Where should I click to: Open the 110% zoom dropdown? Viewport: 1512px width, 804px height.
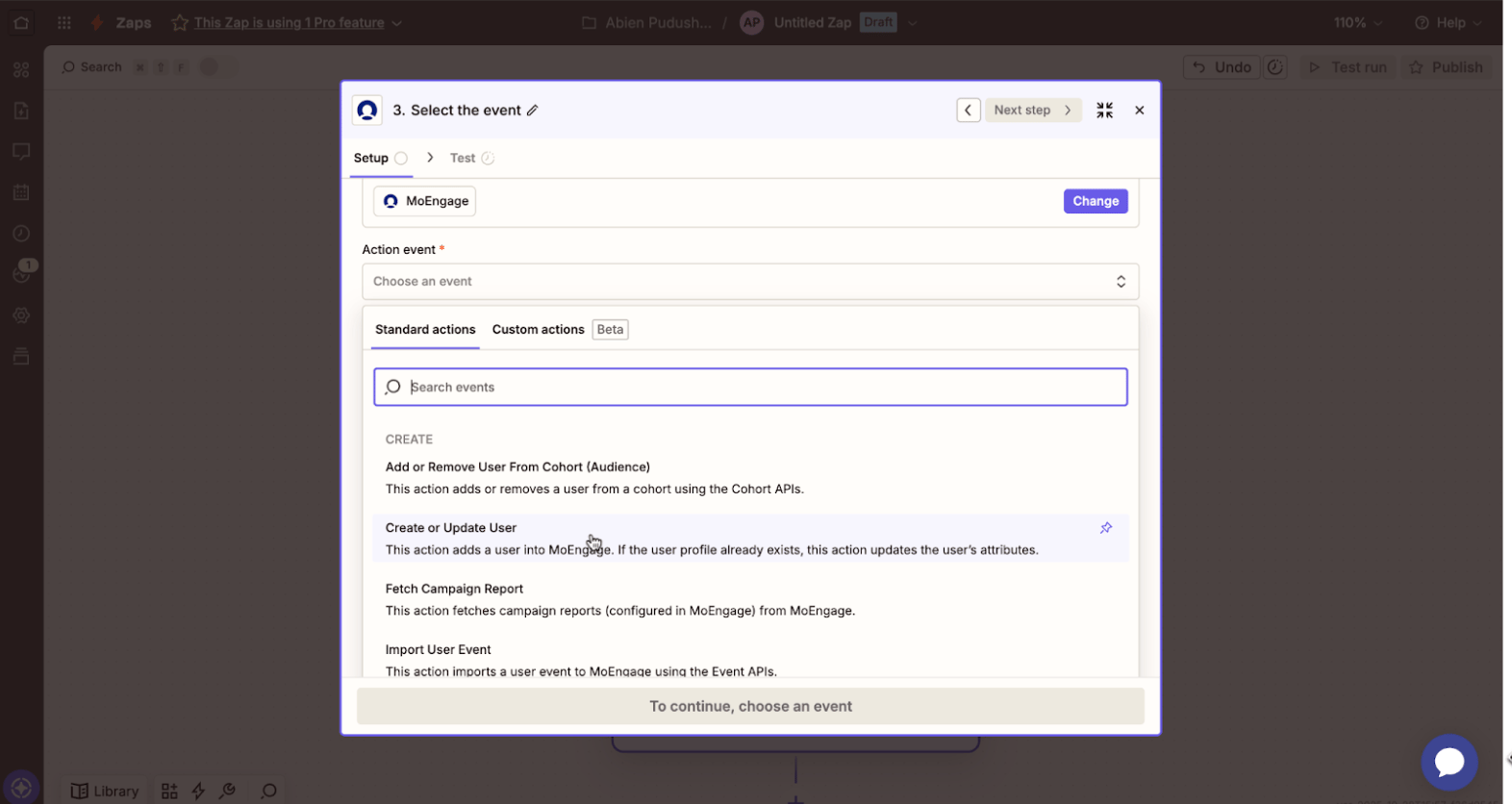coord(1358,22)
